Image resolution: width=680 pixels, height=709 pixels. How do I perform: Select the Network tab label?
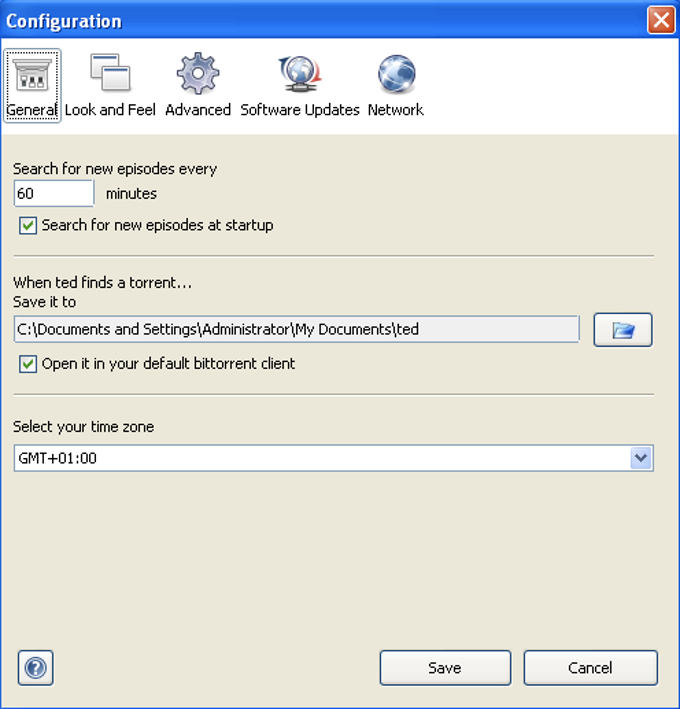[395, 110]
